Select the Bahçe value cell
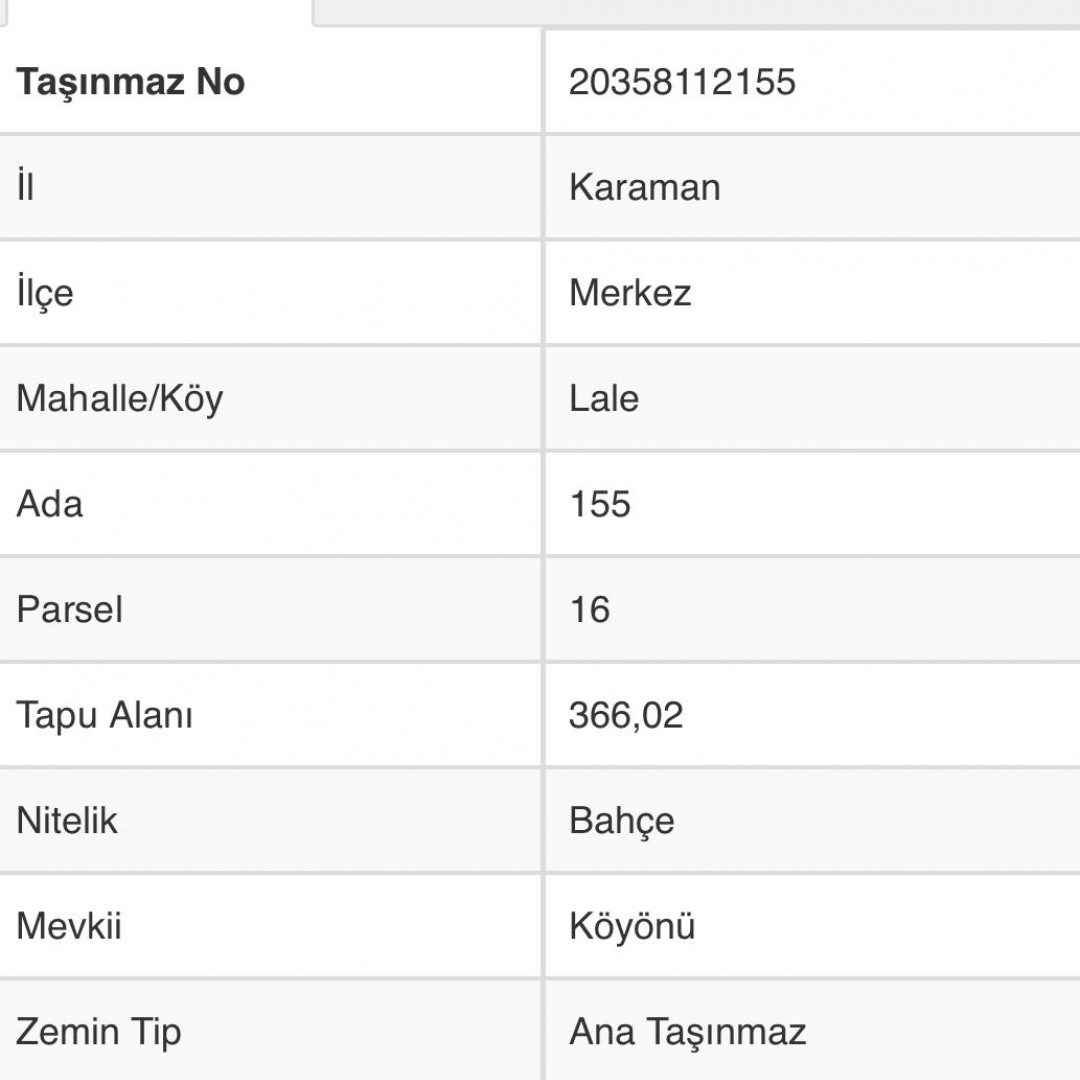Image resolution: width=1080 pixels, height=1080 pixels. coord(622,821)
